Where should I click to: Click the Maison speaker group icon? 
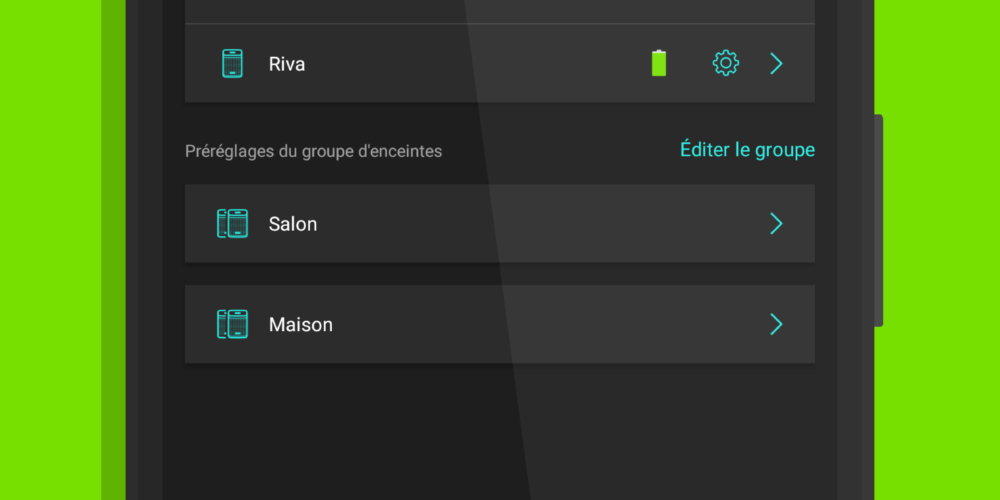click(x=232, y=324)
